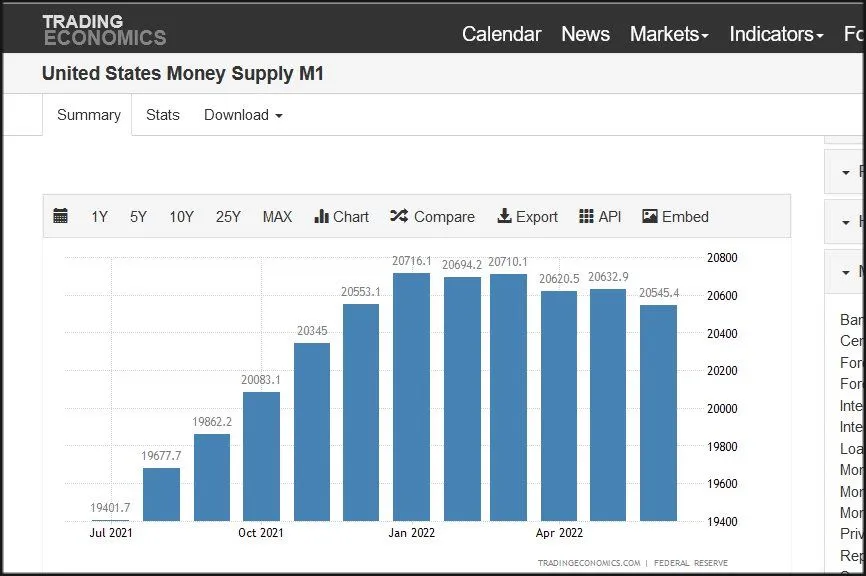Select the MAX time range
This screenshot has width=866, height=576.
click(x=277, y=217)
